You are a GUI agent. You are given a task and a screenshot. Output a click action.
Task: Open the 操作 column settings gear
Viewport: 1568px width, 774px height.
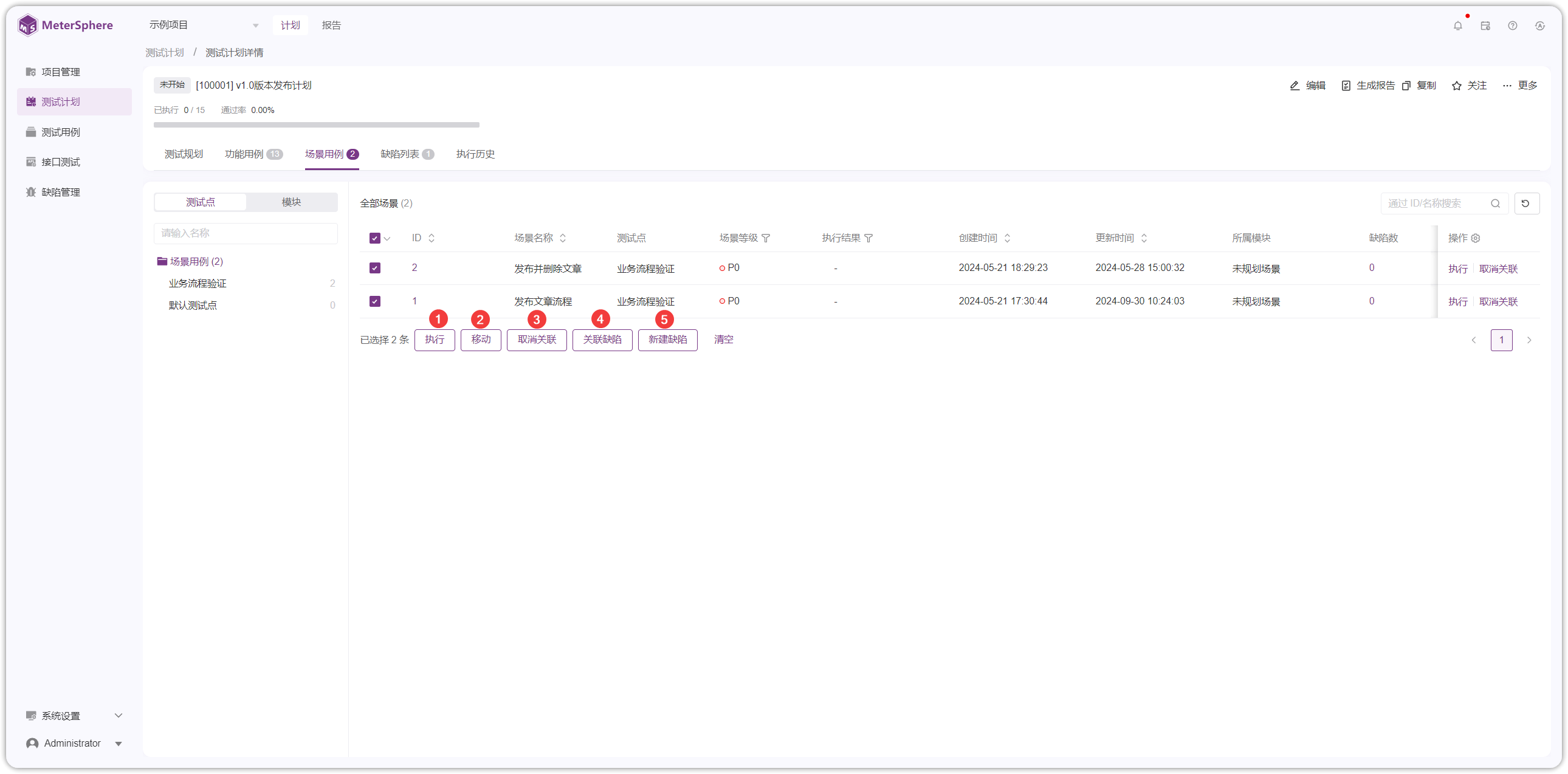coord(1476,238)
